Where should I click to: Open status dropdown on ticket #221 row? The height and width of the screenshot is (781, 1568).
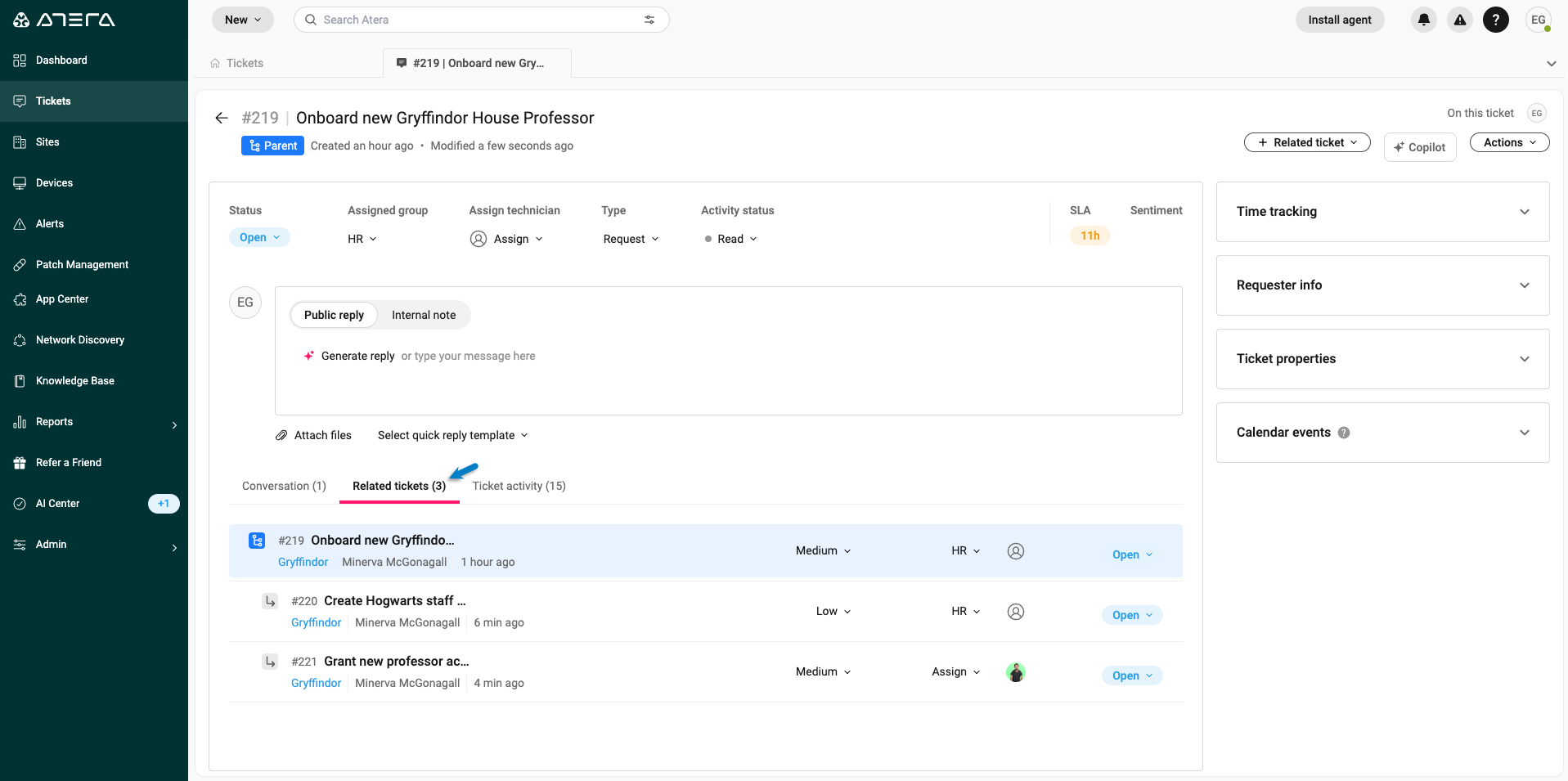1132,676
